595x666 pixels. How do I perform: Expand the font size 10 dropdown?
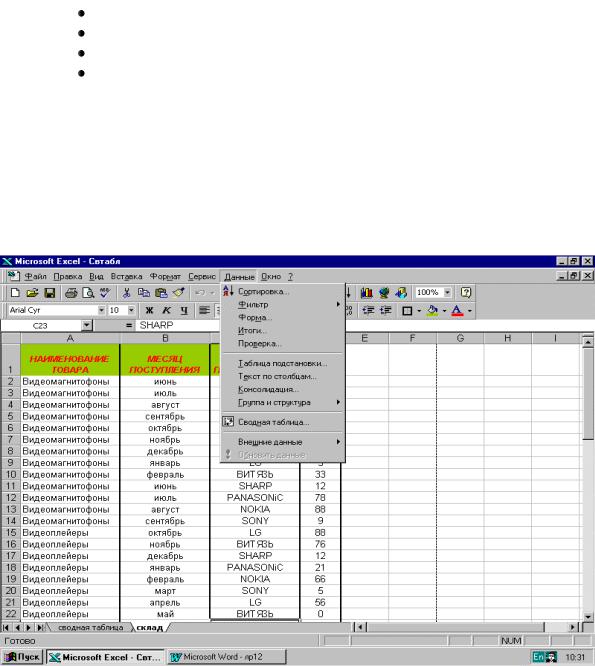[131, 310]
